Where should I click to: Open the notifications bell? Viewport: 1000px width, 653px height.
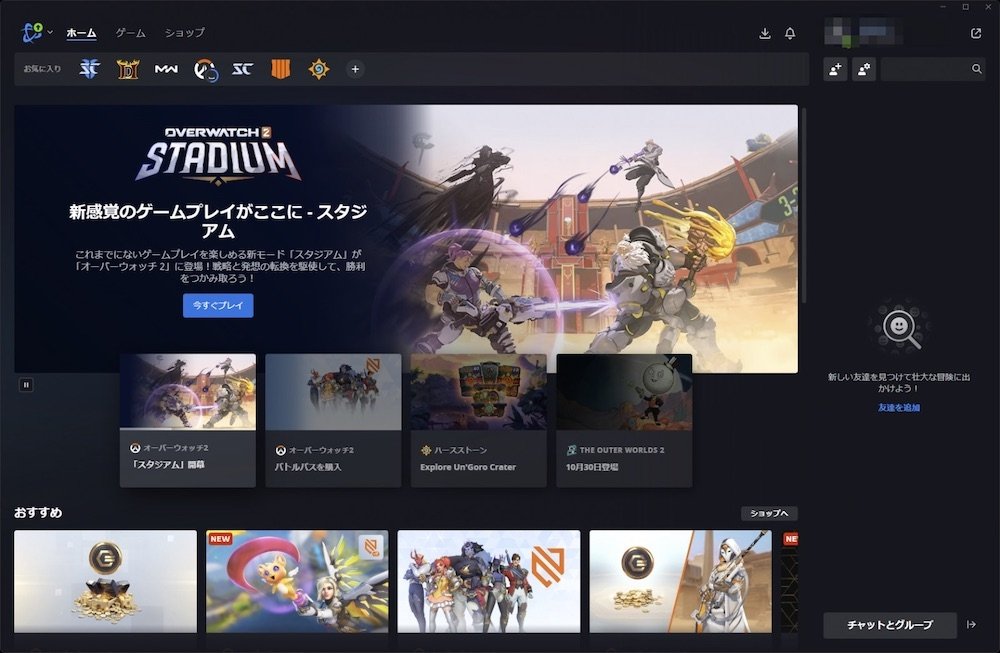tap(790, 33)
